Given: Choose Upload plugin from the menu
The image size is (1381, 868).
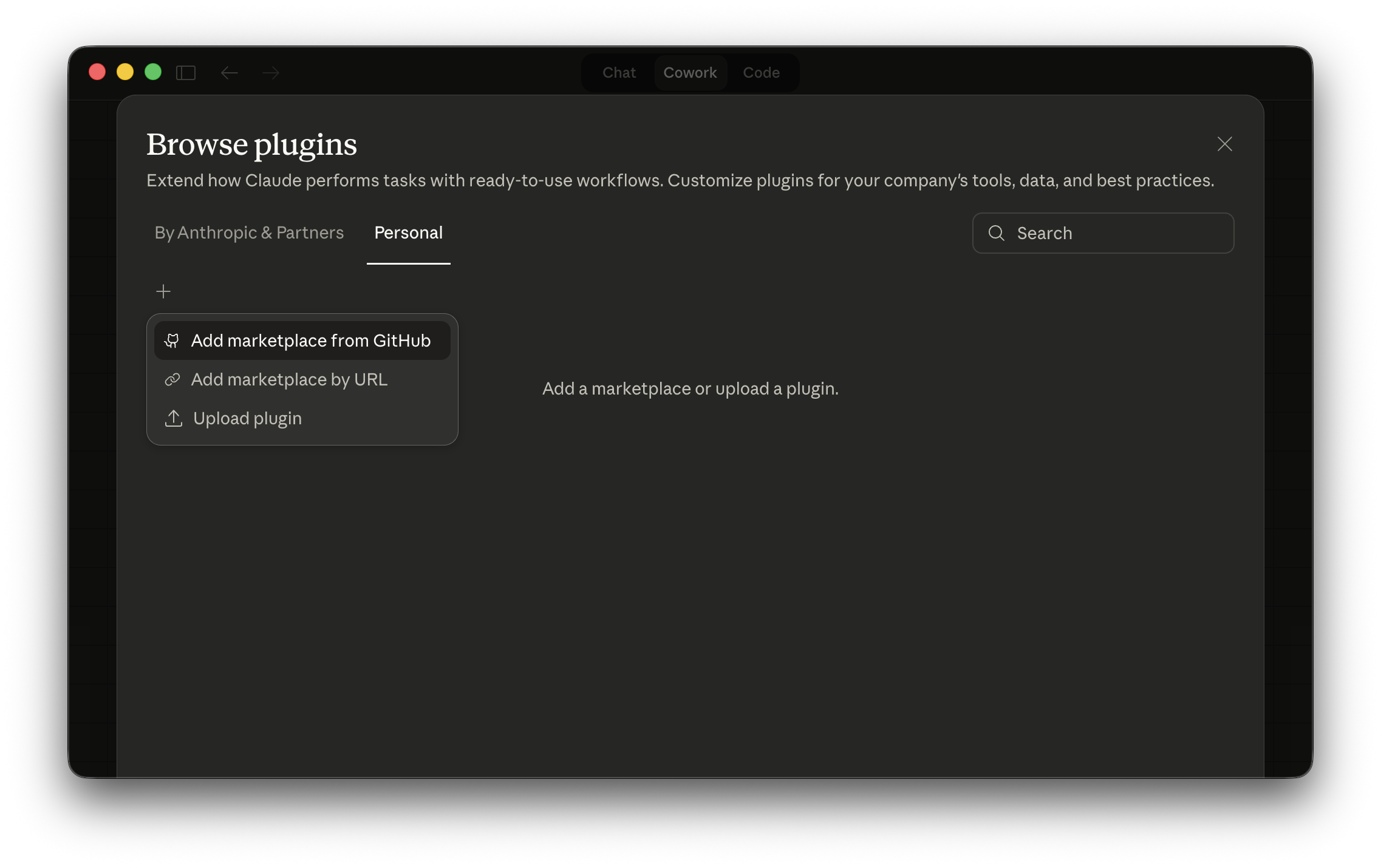Looking at the screenshot, I should coord(247,418).
